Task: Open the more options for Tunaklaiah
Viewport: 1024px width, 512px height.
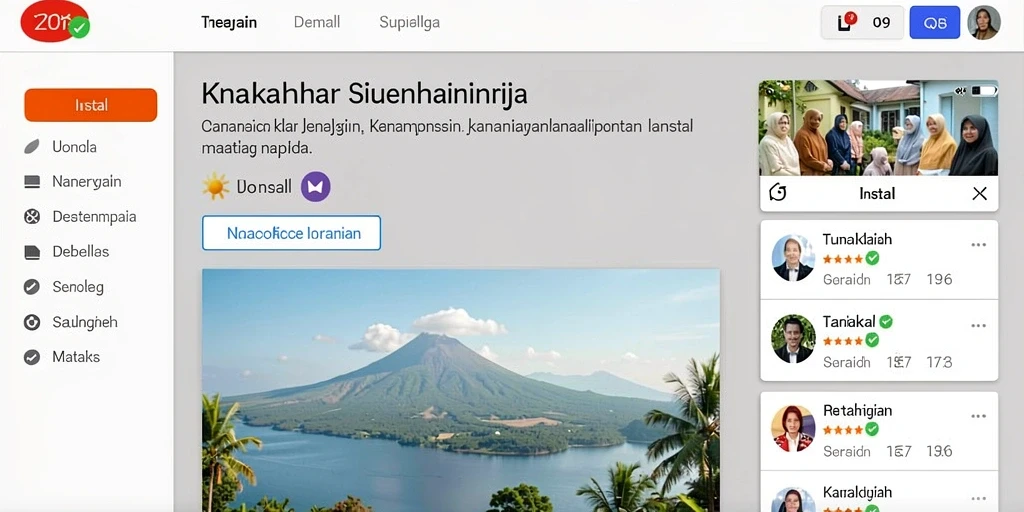Action: click(978, 245)
